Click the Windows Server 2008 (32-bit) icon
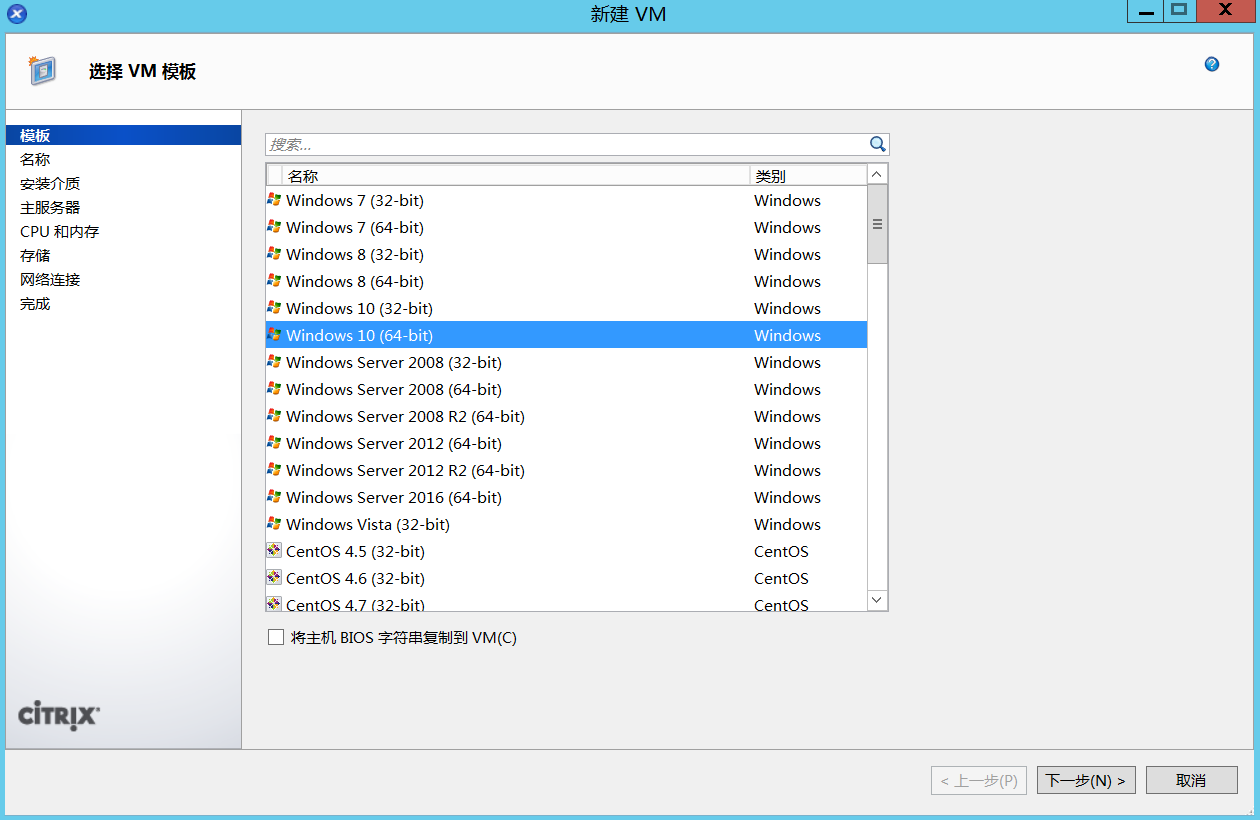The image size is (1260, 820). [274, 362]
